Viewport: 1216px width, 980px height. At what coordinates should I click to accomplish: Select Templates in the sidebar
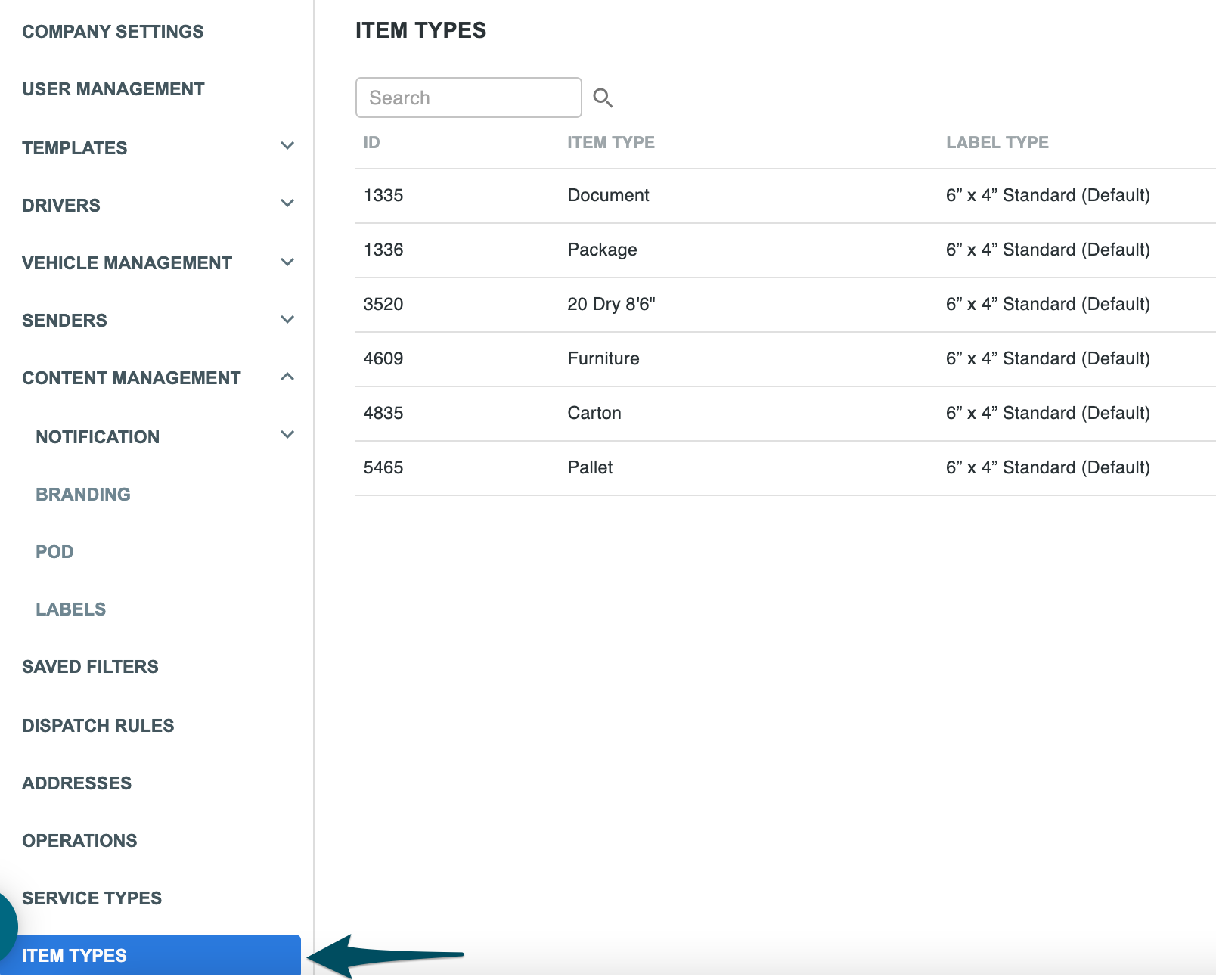pyautogui.click(x=75, y=148)
